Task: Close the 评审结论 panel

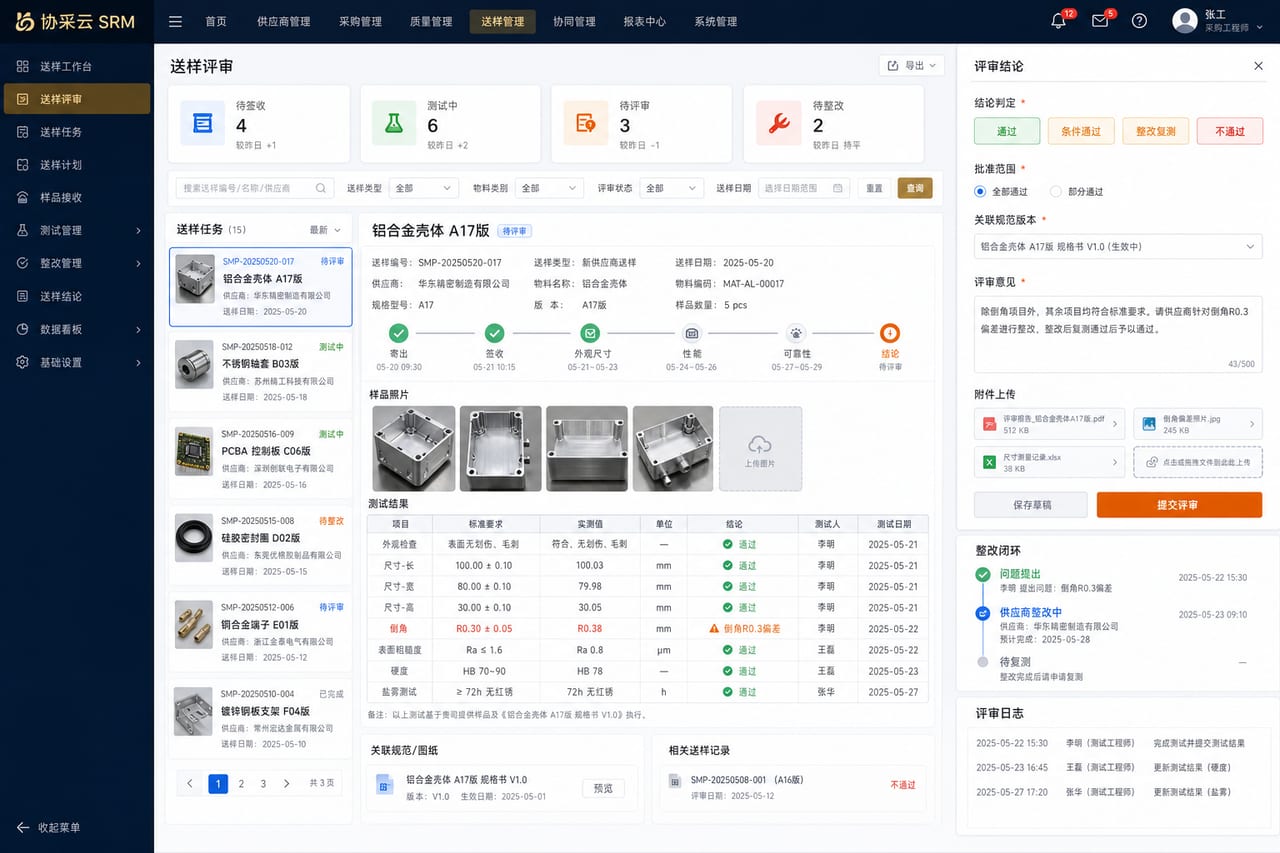Action: click(x=1258, y=66)
